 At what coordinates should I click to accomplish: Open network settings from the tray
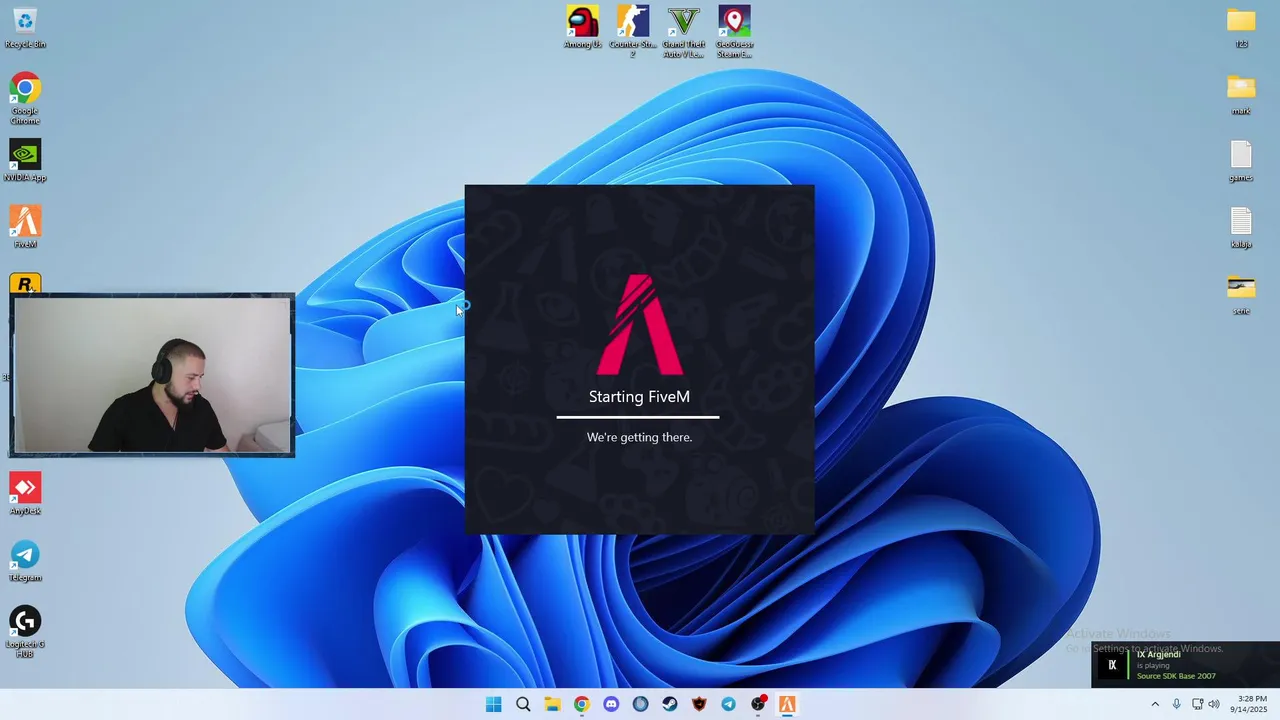1197,704
